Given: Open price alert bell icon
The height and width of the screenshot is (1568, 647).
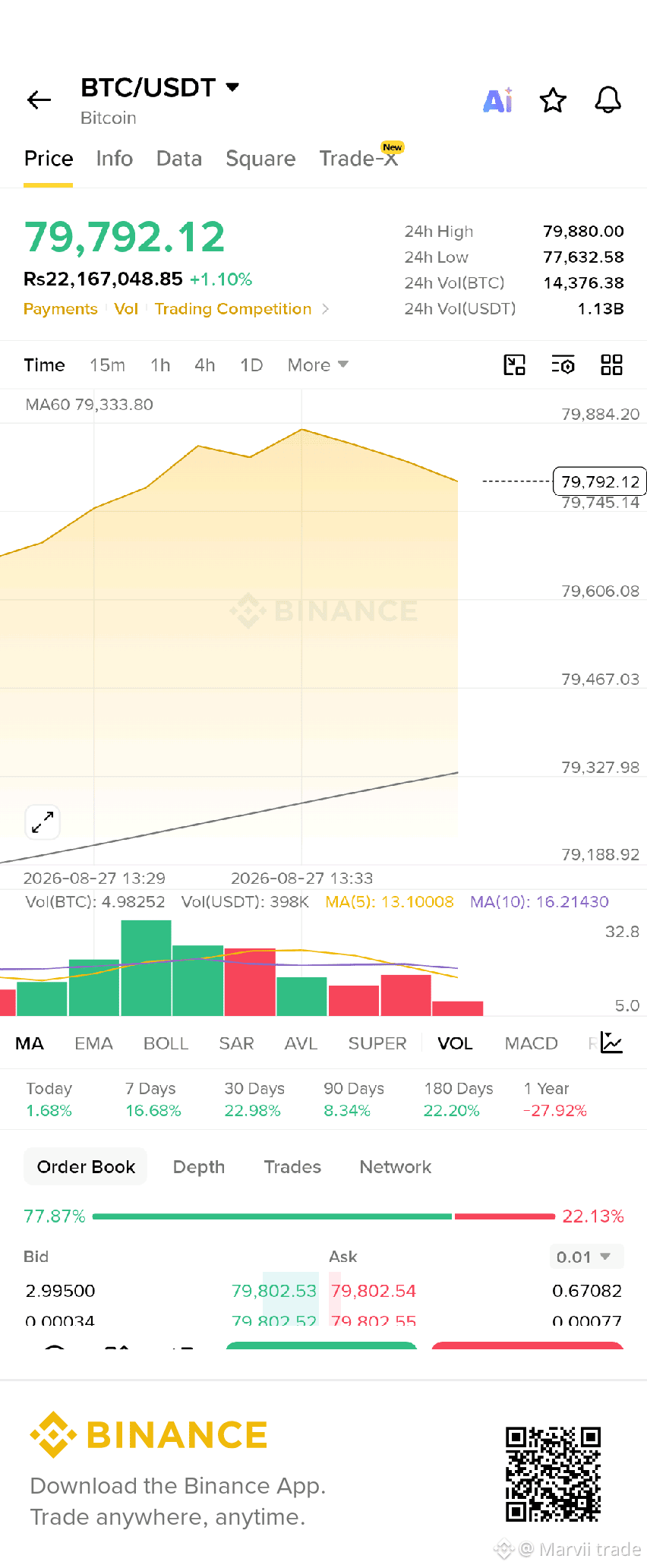Looking at the screenshot, I should click(608, 100).
